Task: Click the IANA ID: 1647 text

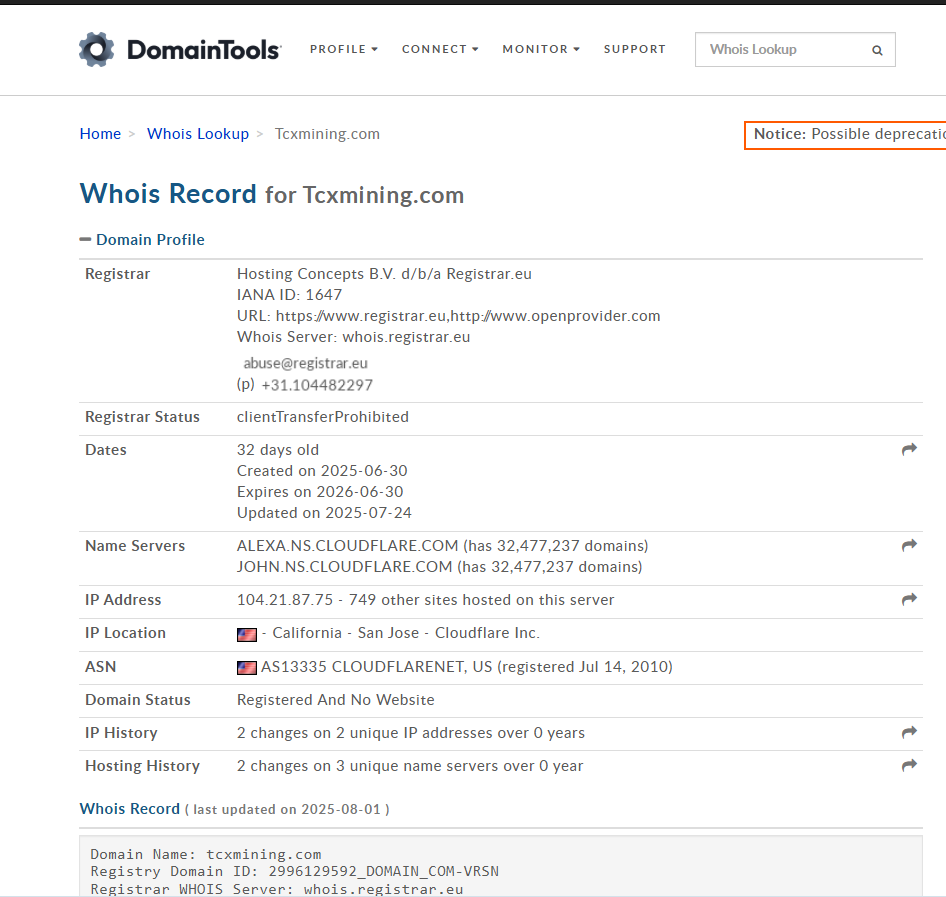Action: [290, 294]
